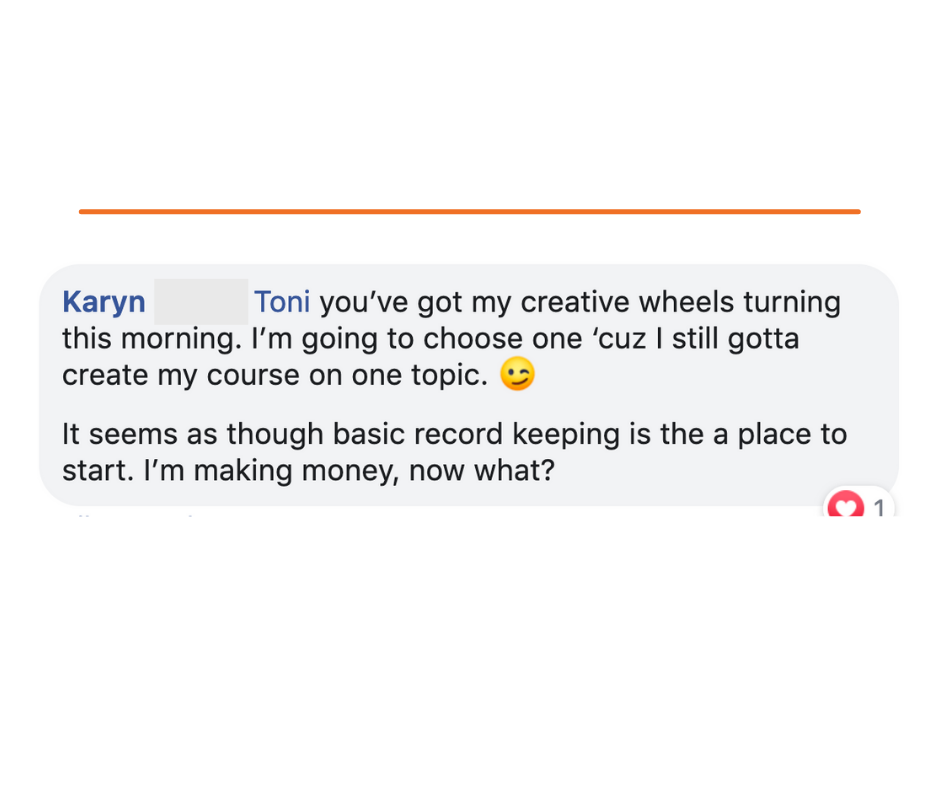Click the sentence "I'm making money, now what?"

tap(349, 470)
